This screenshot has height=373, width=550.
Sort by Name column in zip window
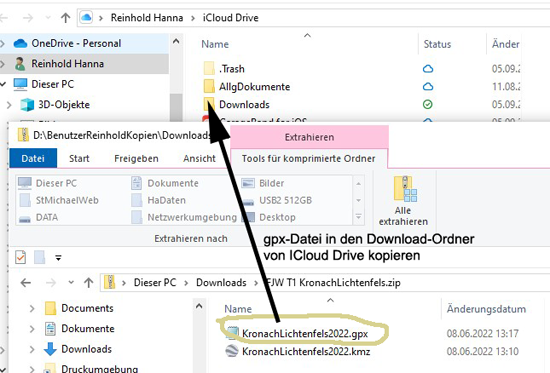pyautogui.click(x=238, y=309)
